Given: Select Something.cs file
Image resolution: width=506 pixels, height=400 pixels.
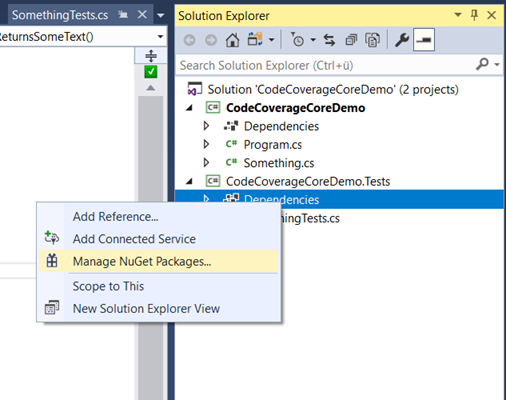Looking at the screenshot, I should 279,163.
